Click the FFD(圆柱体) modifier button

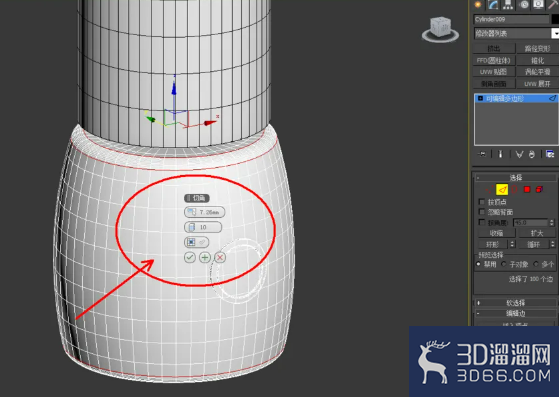pyautogui.click(x=494, y=60)
